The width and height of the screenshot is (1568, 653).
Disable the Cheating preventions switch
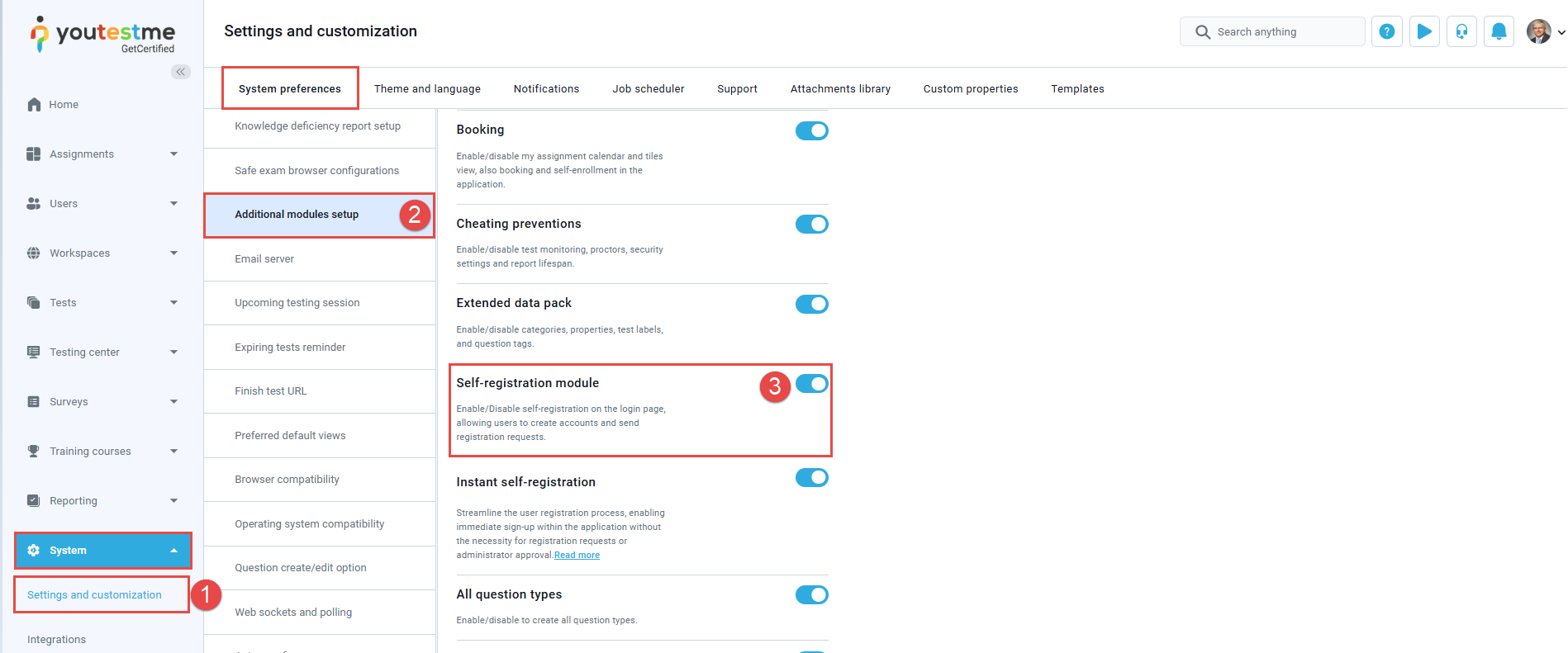click(x=811, y=224)
